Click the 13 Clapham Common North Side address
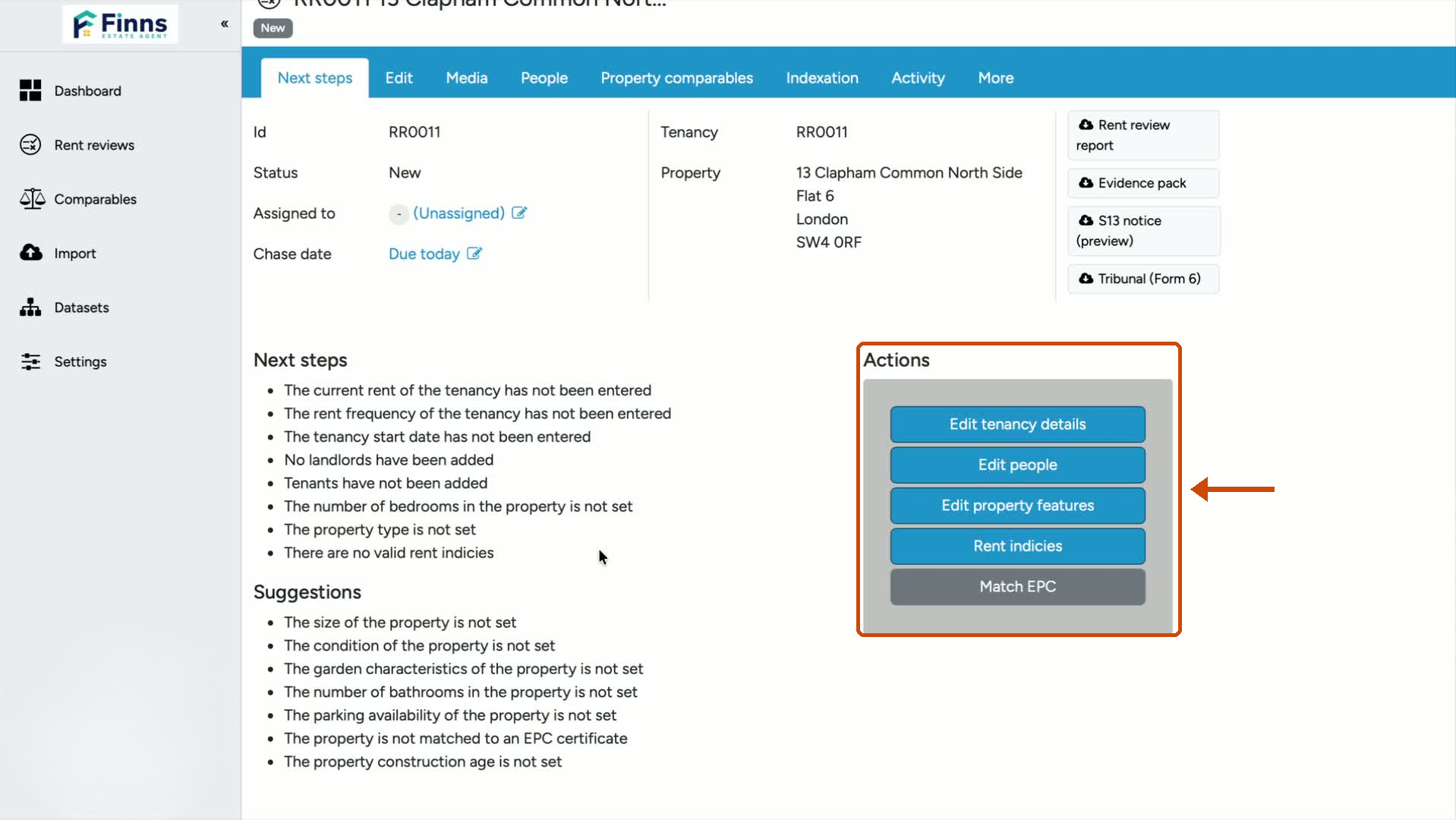1456x820 pixels. pyautogui.click(x=909, y=172)
